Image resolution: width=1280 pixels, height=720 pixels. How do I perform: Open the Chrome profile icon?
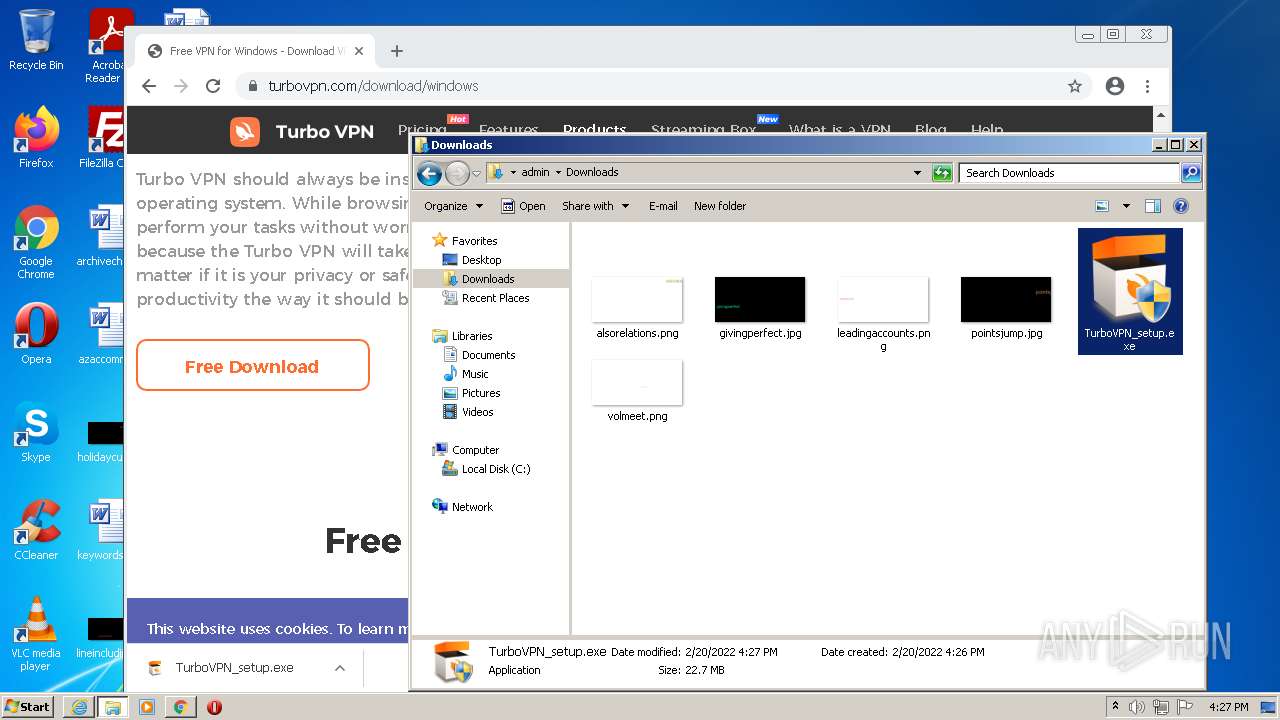coord(1115,86)
